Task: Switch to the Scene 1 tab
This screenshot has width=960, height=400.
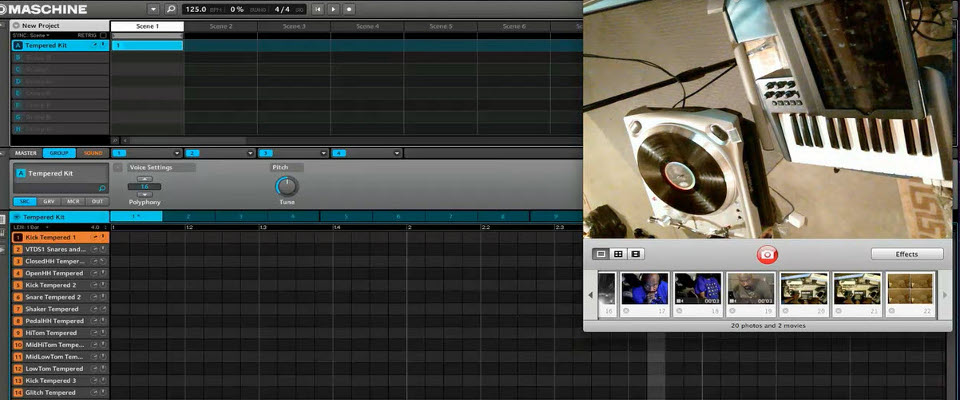Action: 147,26
